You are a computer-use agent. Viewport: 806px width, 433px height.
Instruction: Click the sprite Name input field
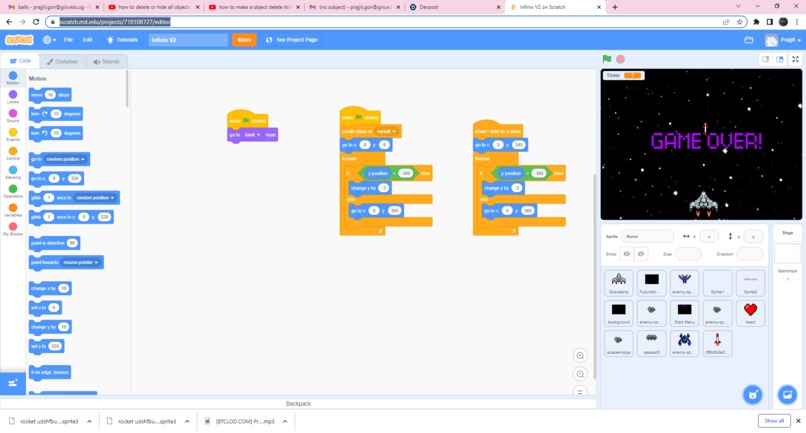point(648,236)
